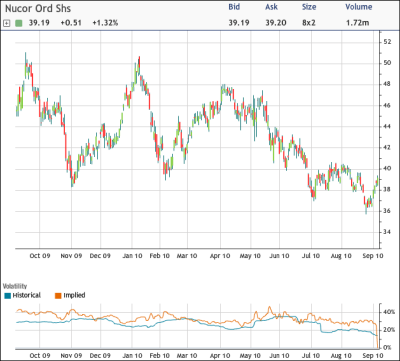The image size is (400, 361).
Task: Click Jun 10 on the price chart axis
Action: [x=279, y=256]
